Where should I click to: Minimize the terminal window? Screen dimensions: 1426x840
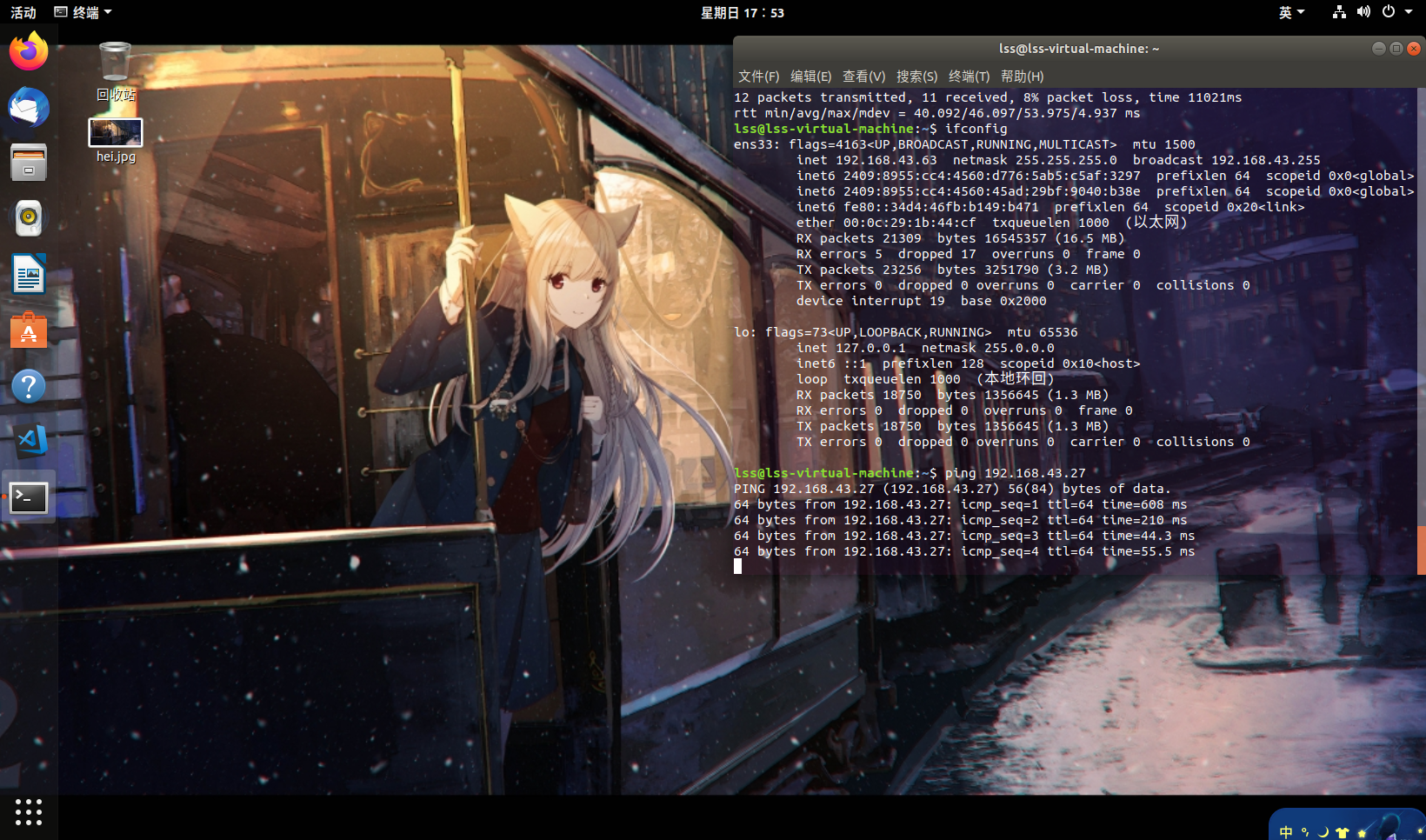coord(1378,49)
